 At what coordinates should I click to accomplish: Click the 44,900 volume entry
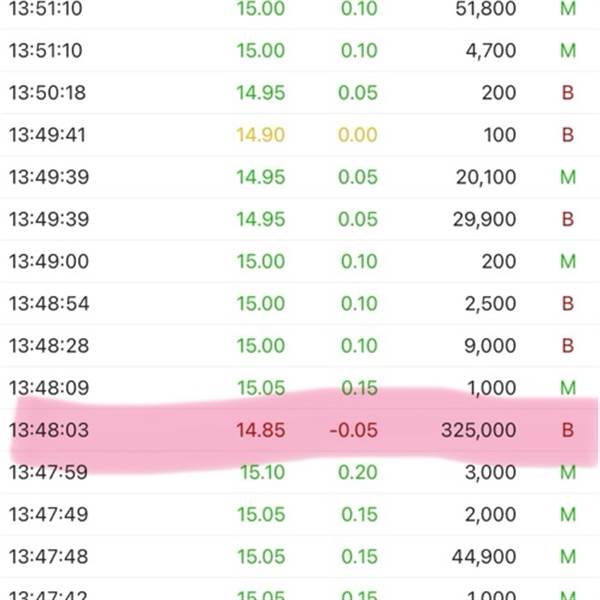tap(484, 556)
